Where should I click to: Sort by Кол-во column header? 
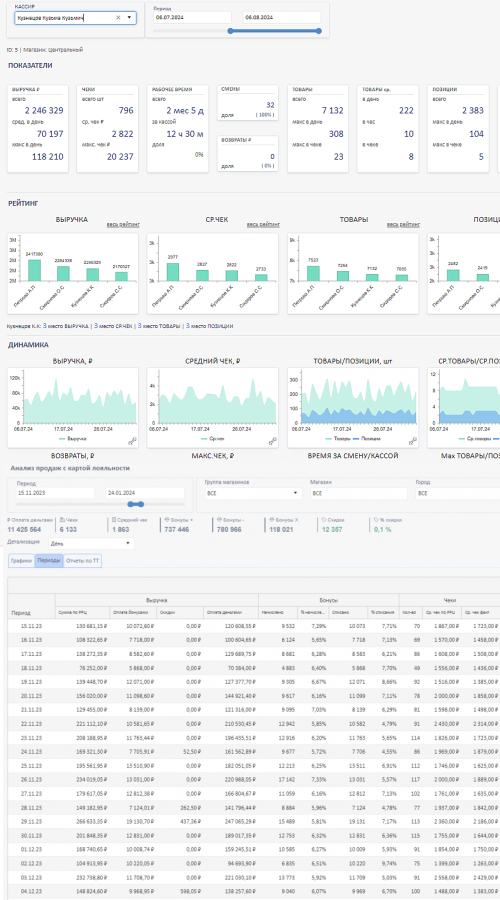410,613
